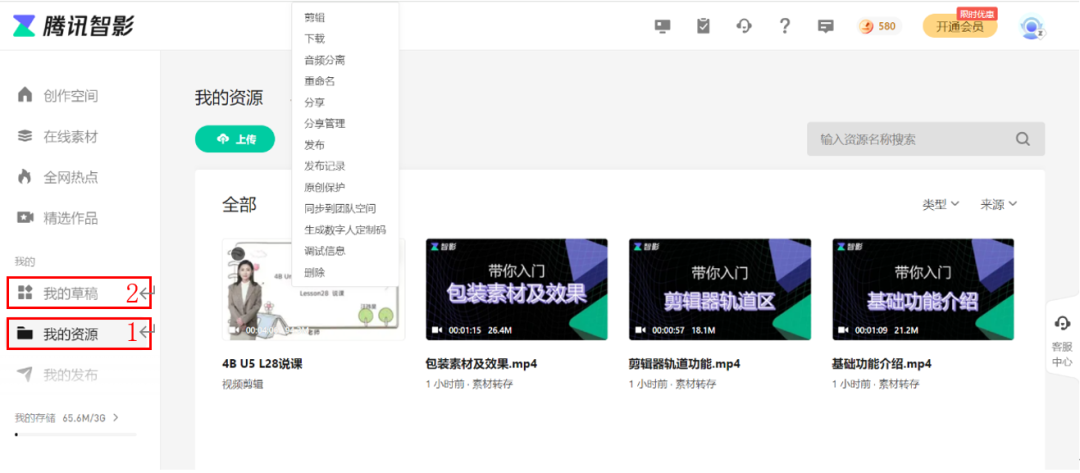Open the 客服中心 floating side button
This screenshot has width=1080, height=473.
click(x=1061, y=341)
